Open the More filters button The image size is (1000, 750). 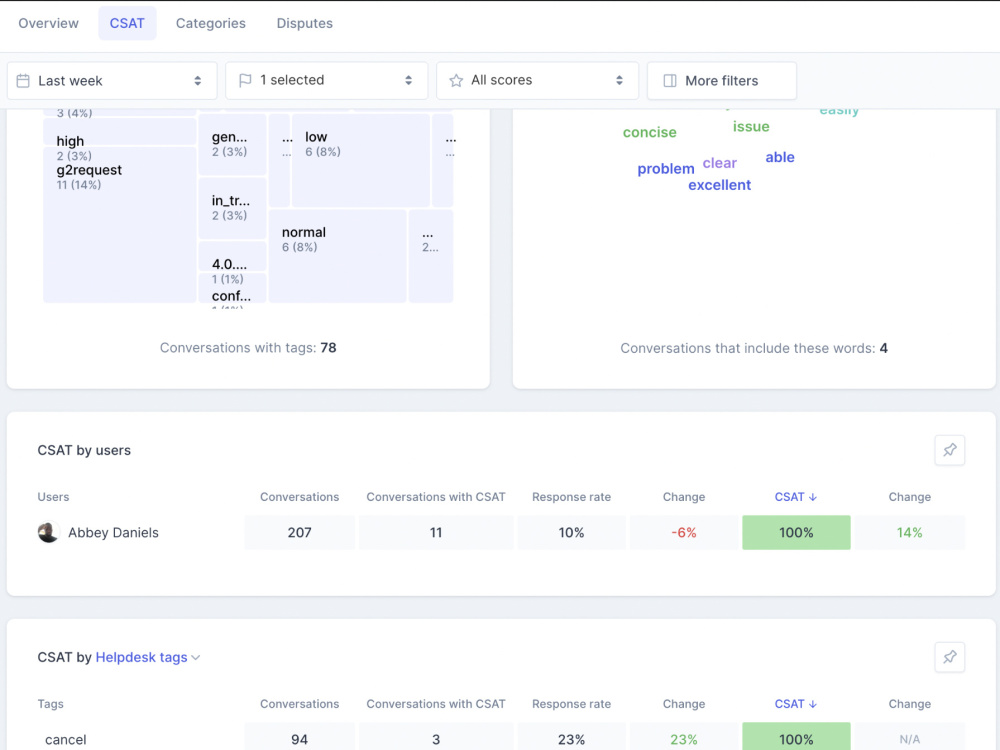(721, 80)
